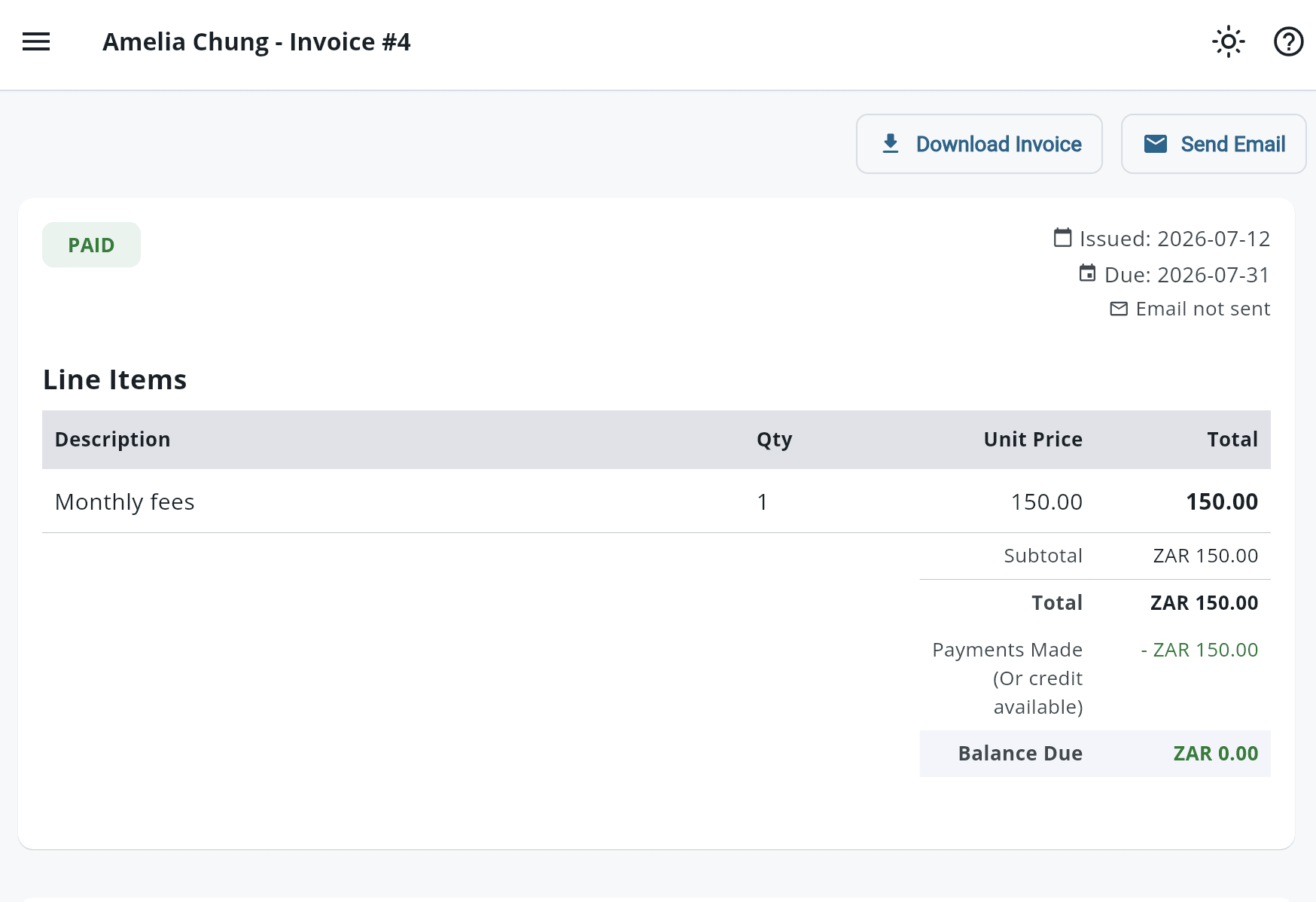
Task: Click the Qty column header
Action: 774,440
